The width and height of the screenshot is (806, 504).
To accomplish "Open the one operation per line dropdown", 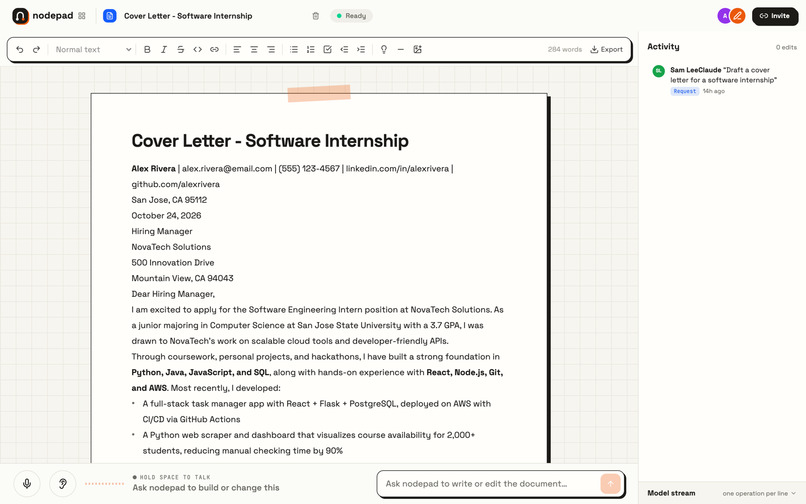I will coord(759,493).
